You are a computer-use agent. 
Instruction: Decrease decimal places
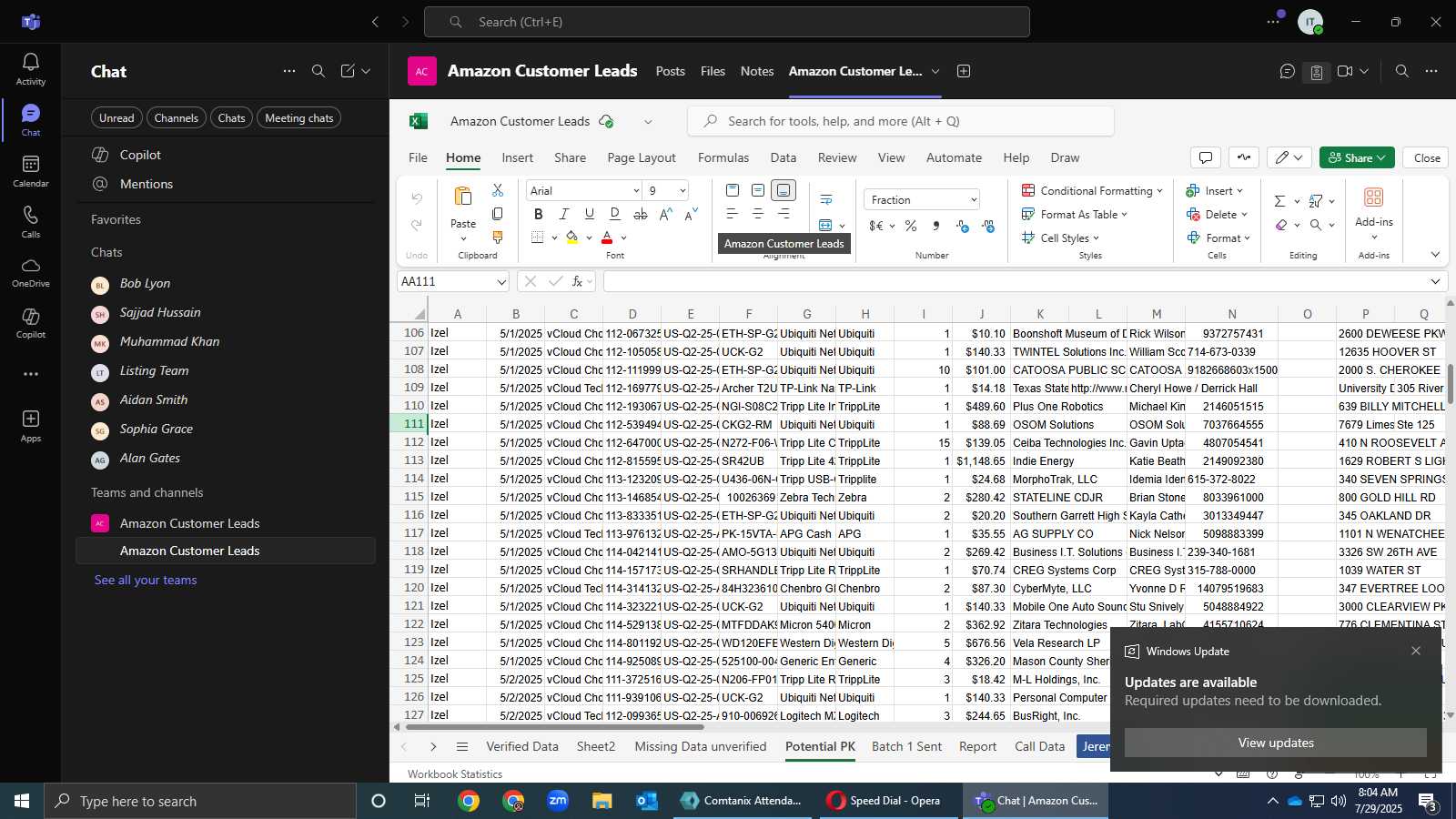(988, 226)
